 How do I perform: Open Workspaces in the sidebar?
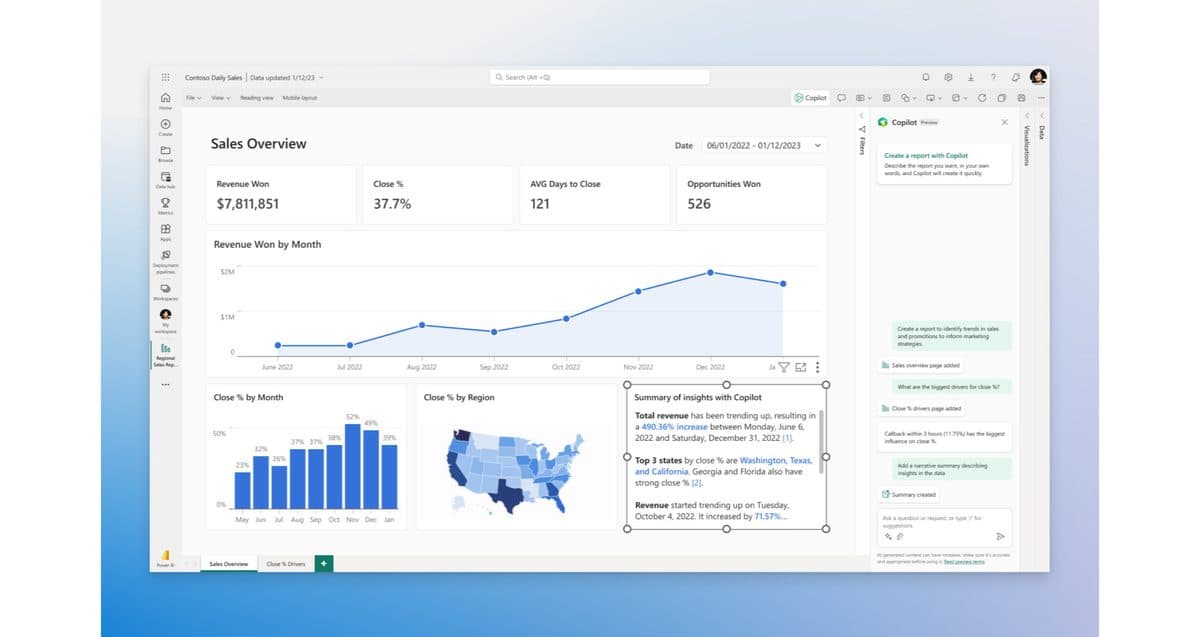pyautogui.click(x=165, y=292)
